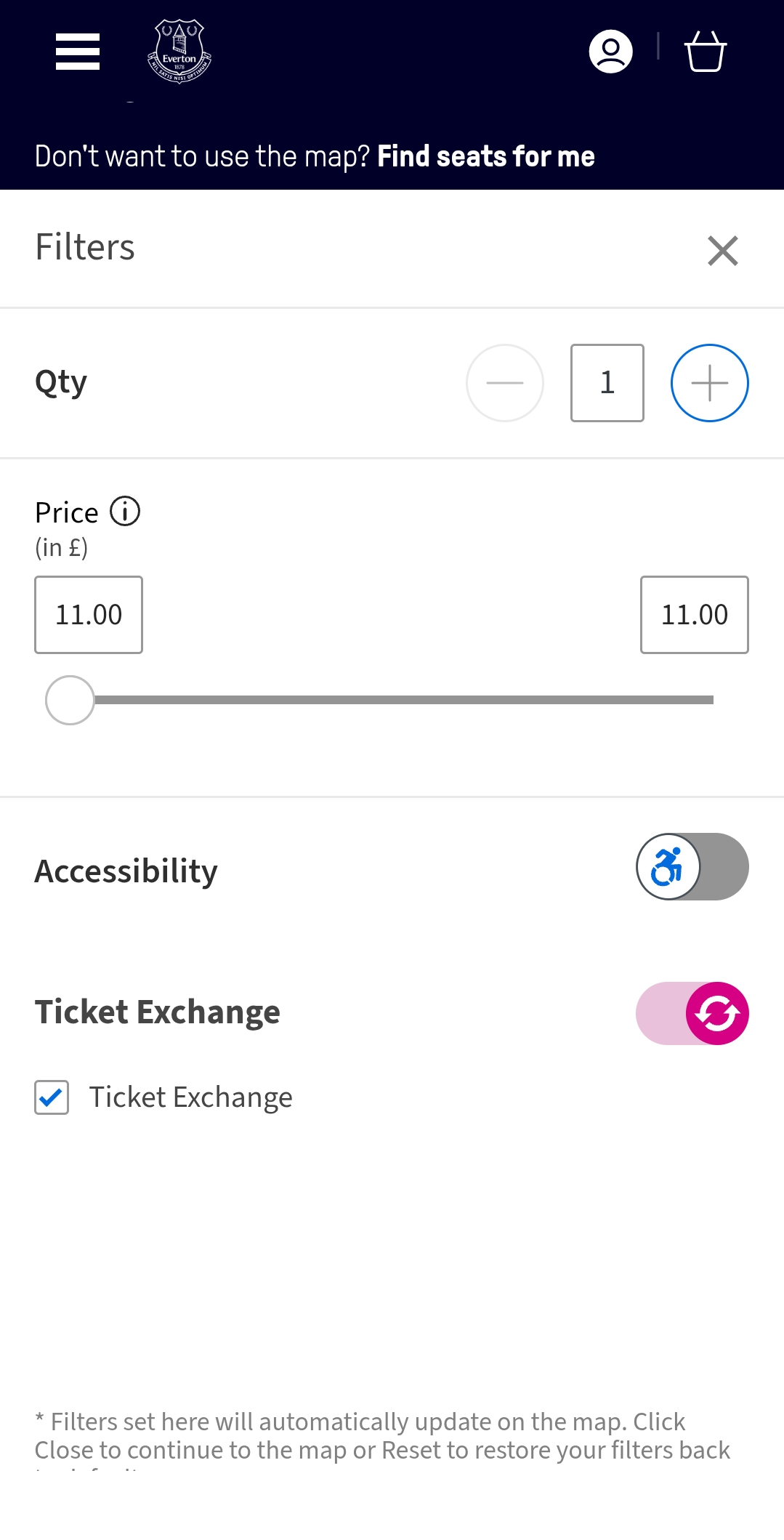The height and width of the screenshot is (1540, 784).
Task: Decrease quantity with the minus button
Action: pos(505,383)
